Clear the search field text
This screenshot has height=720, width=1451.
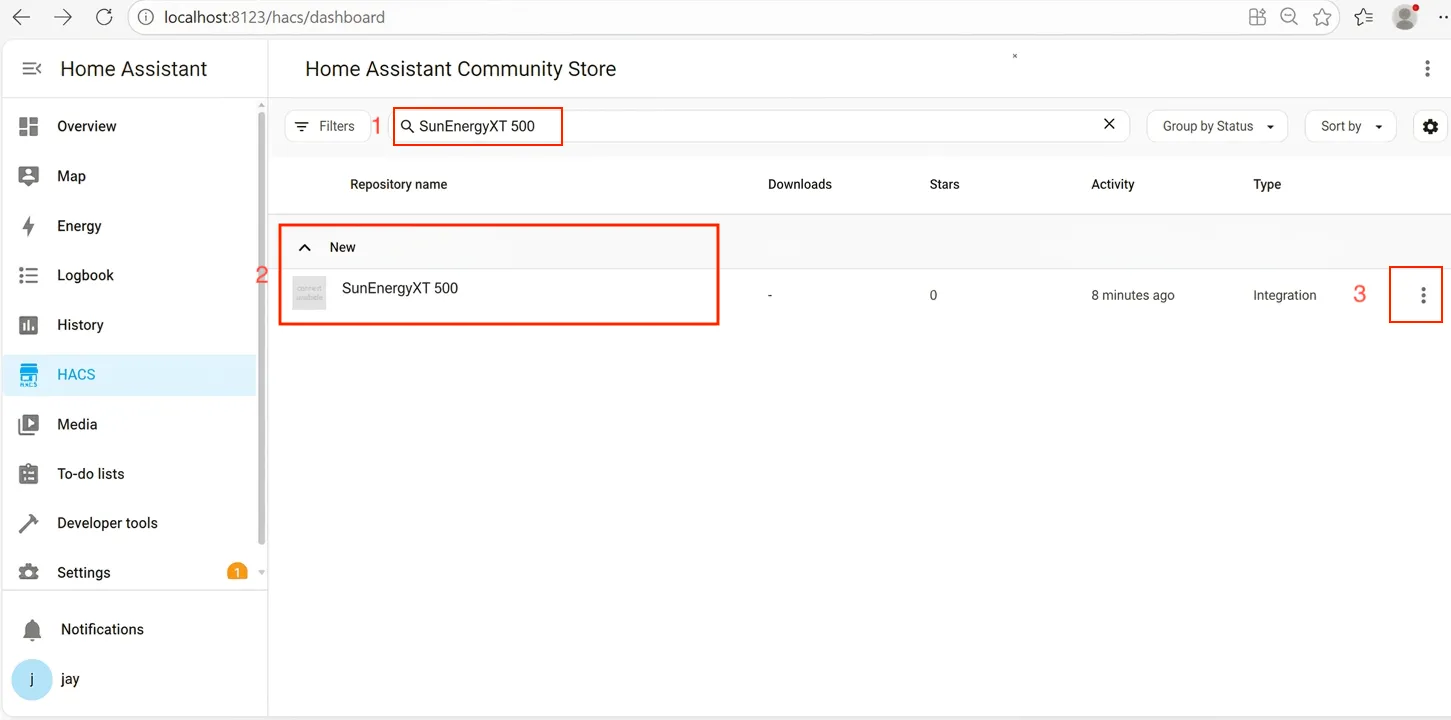(1109, 125)
